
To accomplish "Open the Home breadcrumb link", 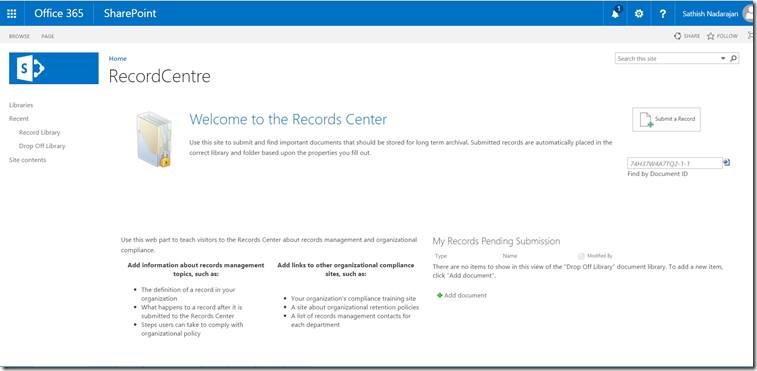I will coord(118,58).
